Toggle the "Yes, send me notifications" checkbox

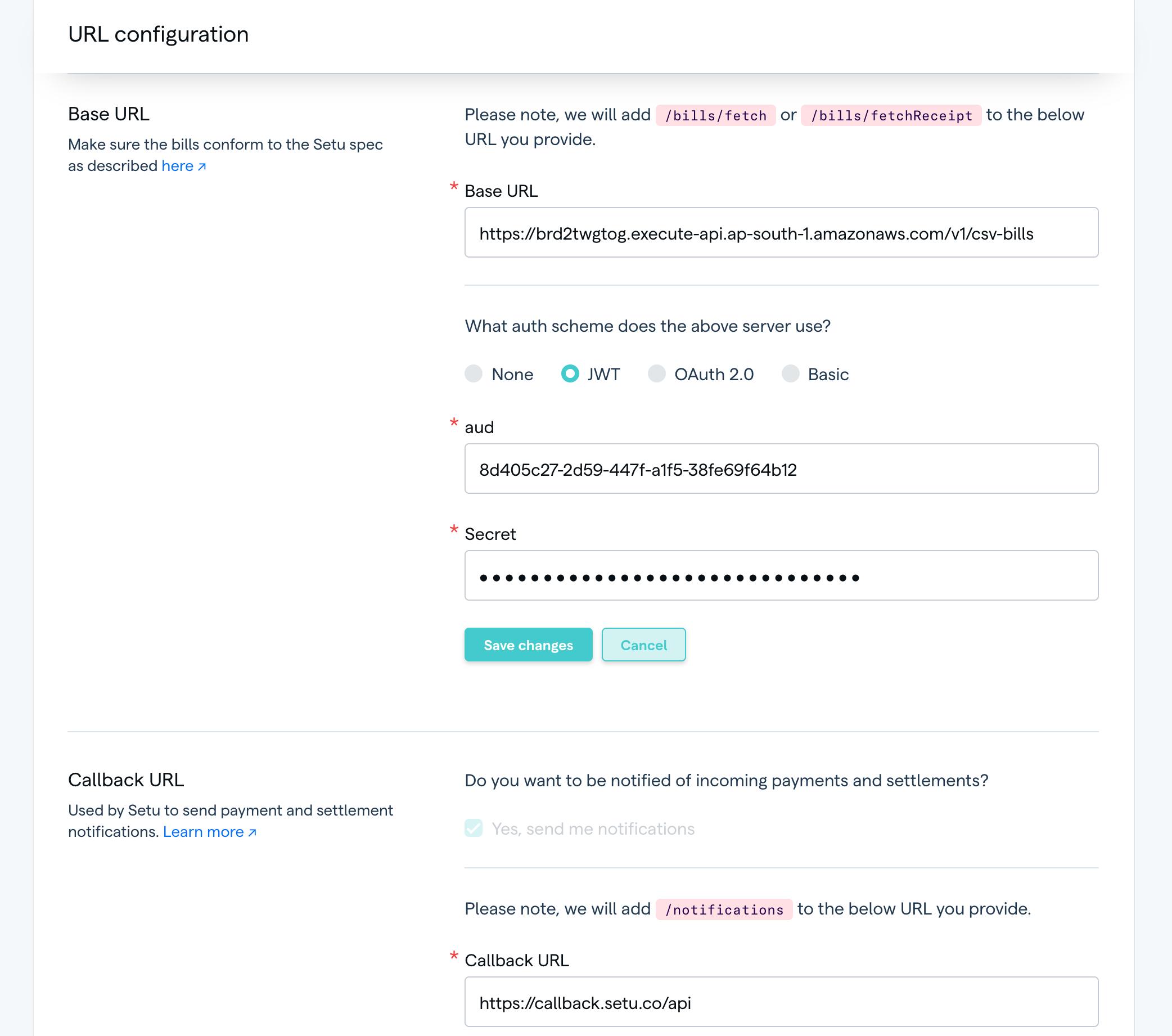[473, 828]
